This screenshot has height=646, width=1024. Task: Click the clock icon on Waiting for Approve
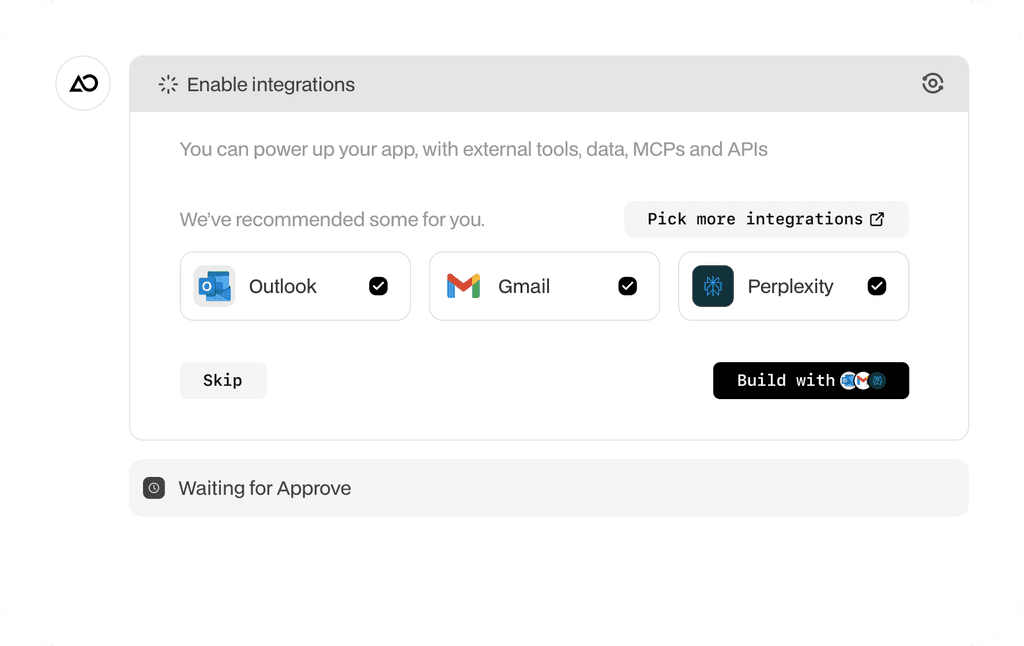(x=154, y=488)
